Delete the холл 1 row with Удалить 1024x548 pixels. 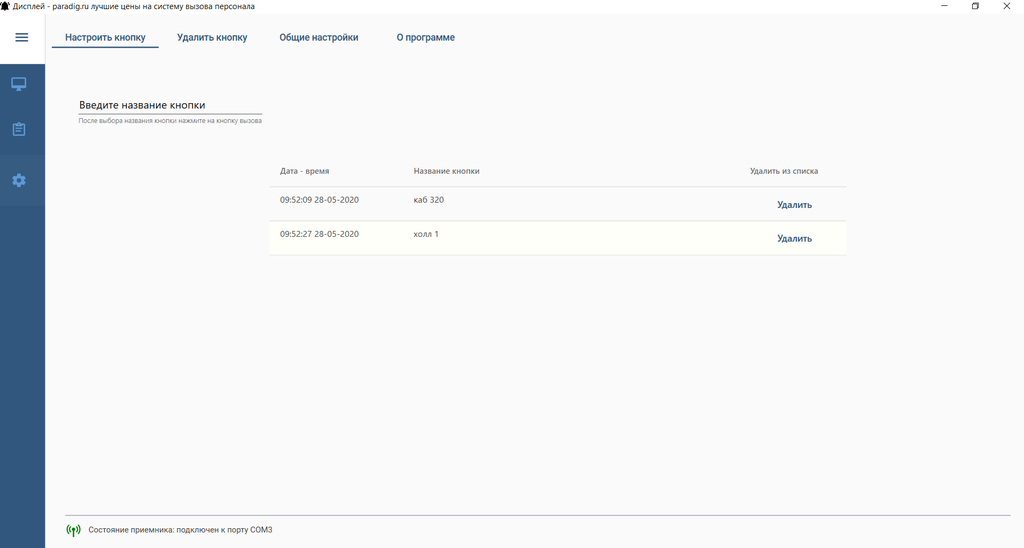794,238
